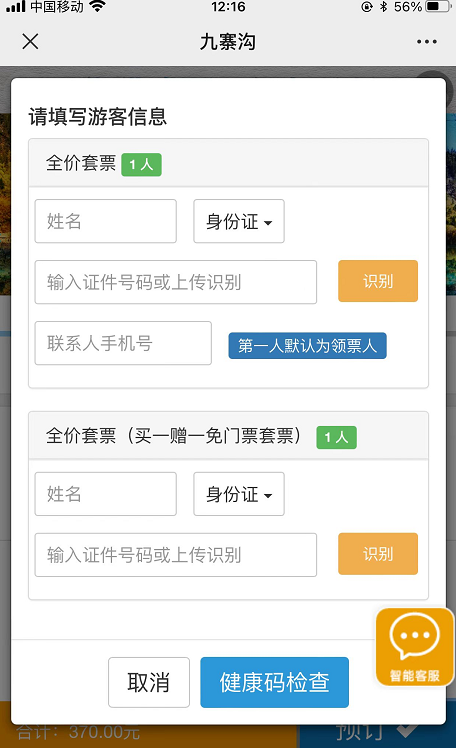The image size is (456, 748).
Task: Open the 智能客服 chat assistant icon
Action: click(414, 646)
